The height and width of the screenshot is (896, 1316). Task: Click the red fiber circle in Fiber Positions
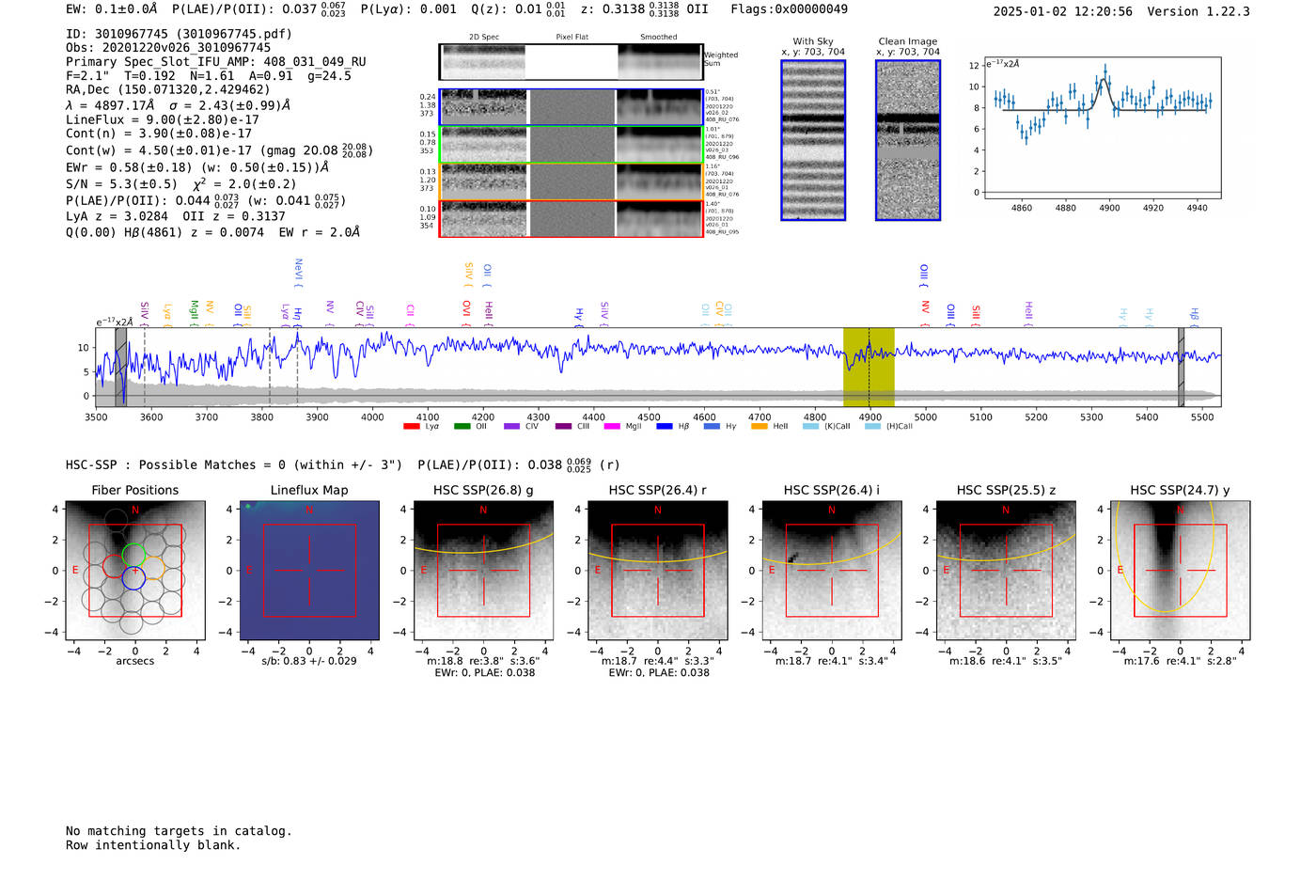114,566
